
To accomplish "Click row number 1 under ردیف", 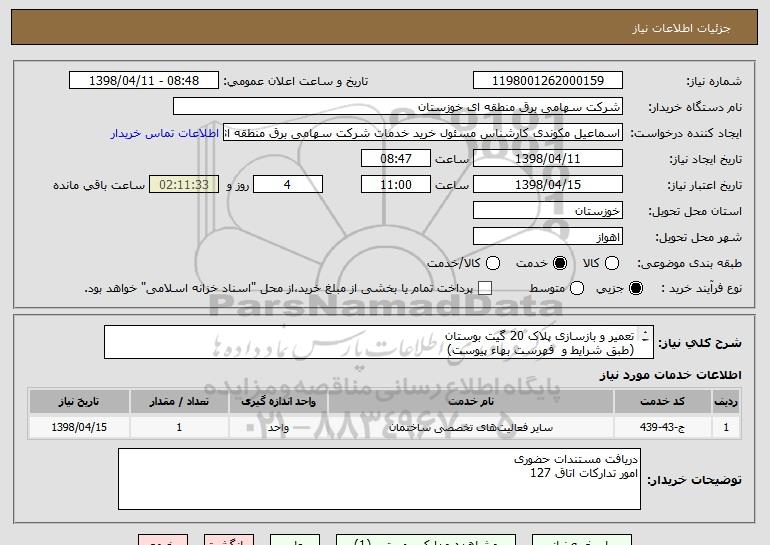I will pos(726,427).
